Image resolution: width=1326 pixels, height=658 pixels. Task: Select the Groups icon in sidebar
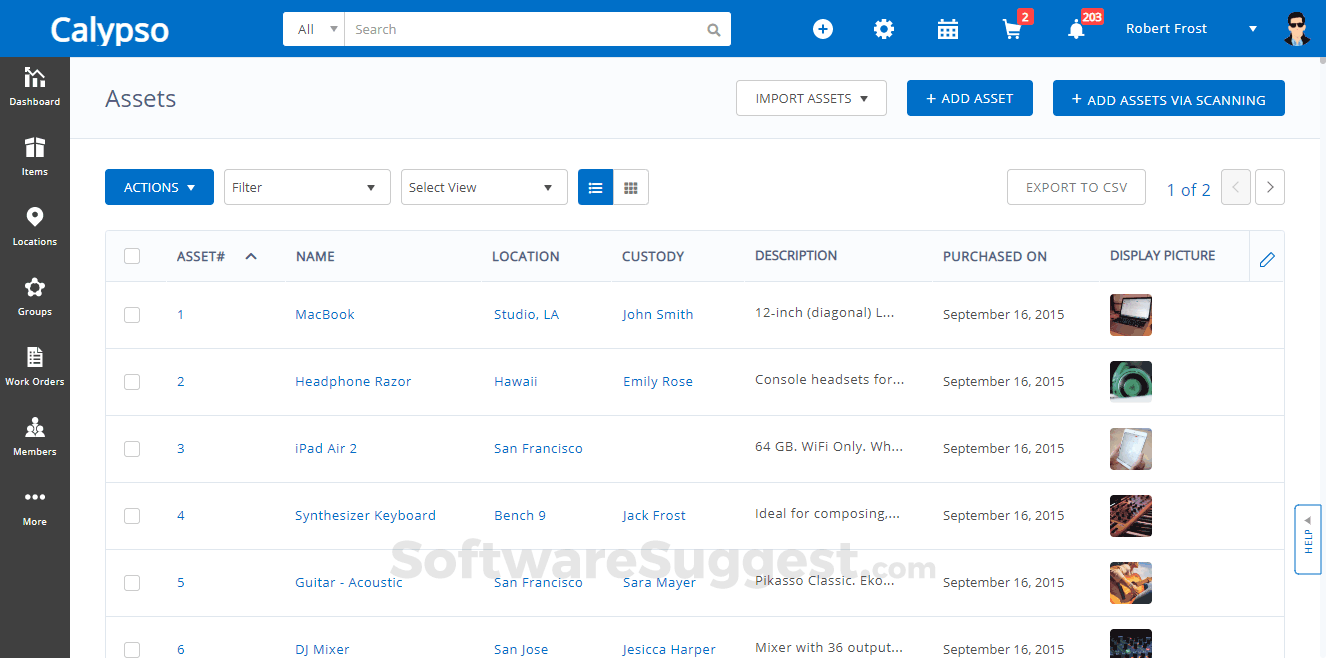(35, 297)
